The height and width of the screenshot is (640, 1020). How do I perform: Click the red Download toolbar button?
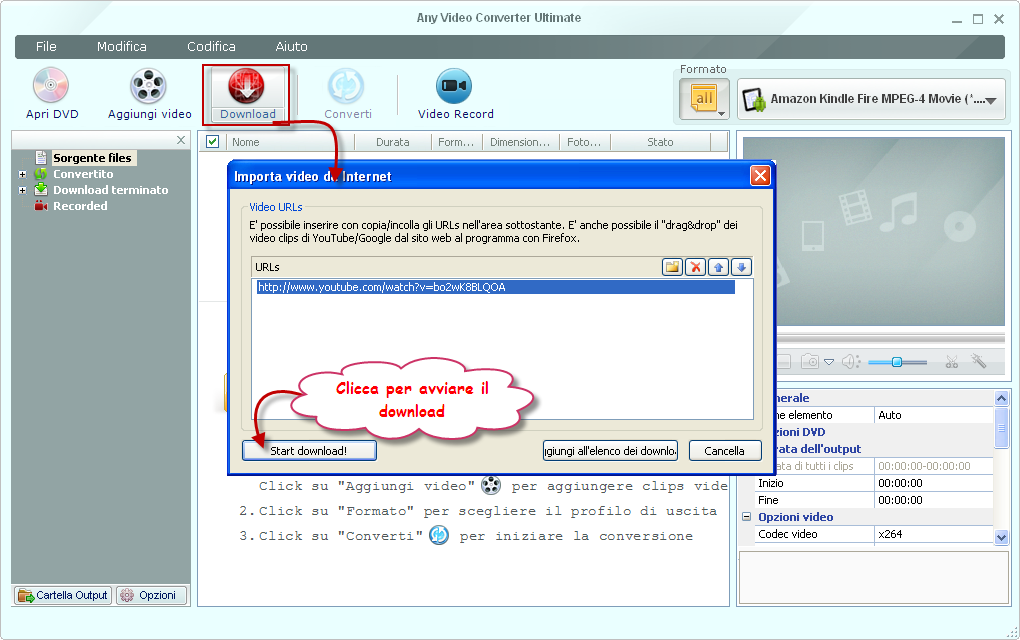click(x=247, y=95)
